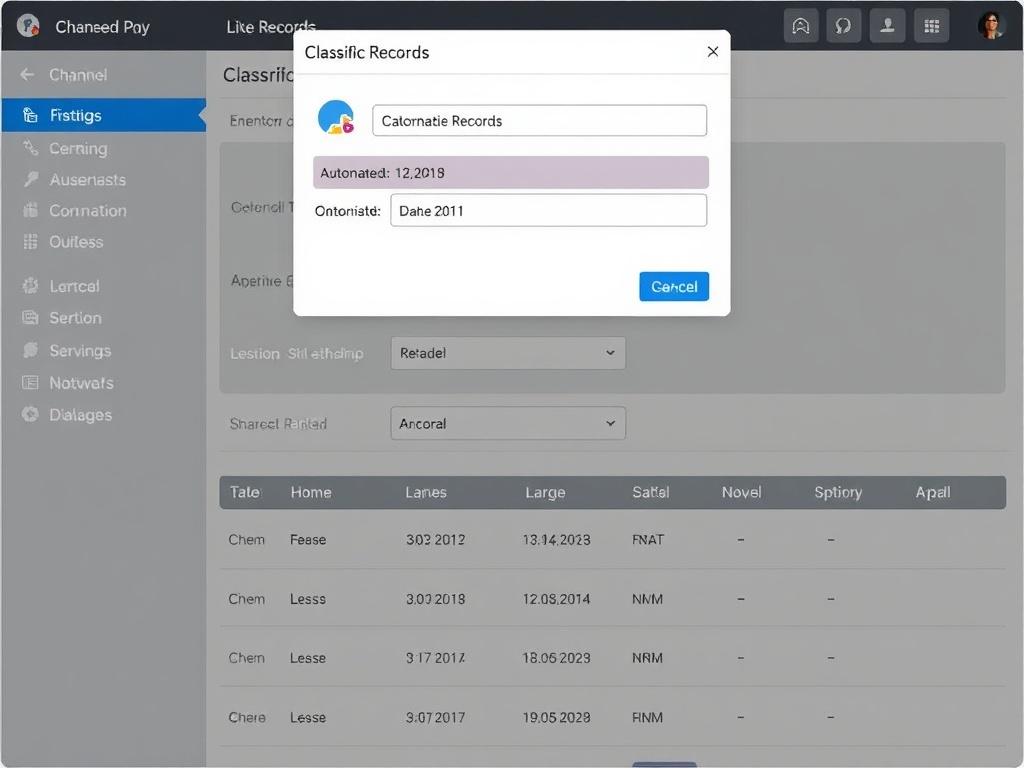Select Fristigs in the sidebar
1024x768 pixels.
[75, 115]
